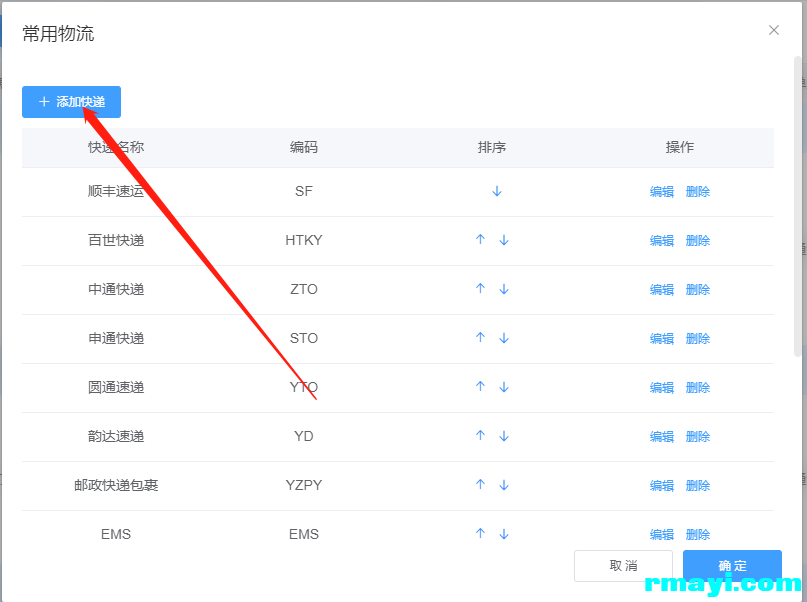The width and height of the screenshot is (807, 602).
Task: Click the 添加快递 button
Action: point(72,102)
